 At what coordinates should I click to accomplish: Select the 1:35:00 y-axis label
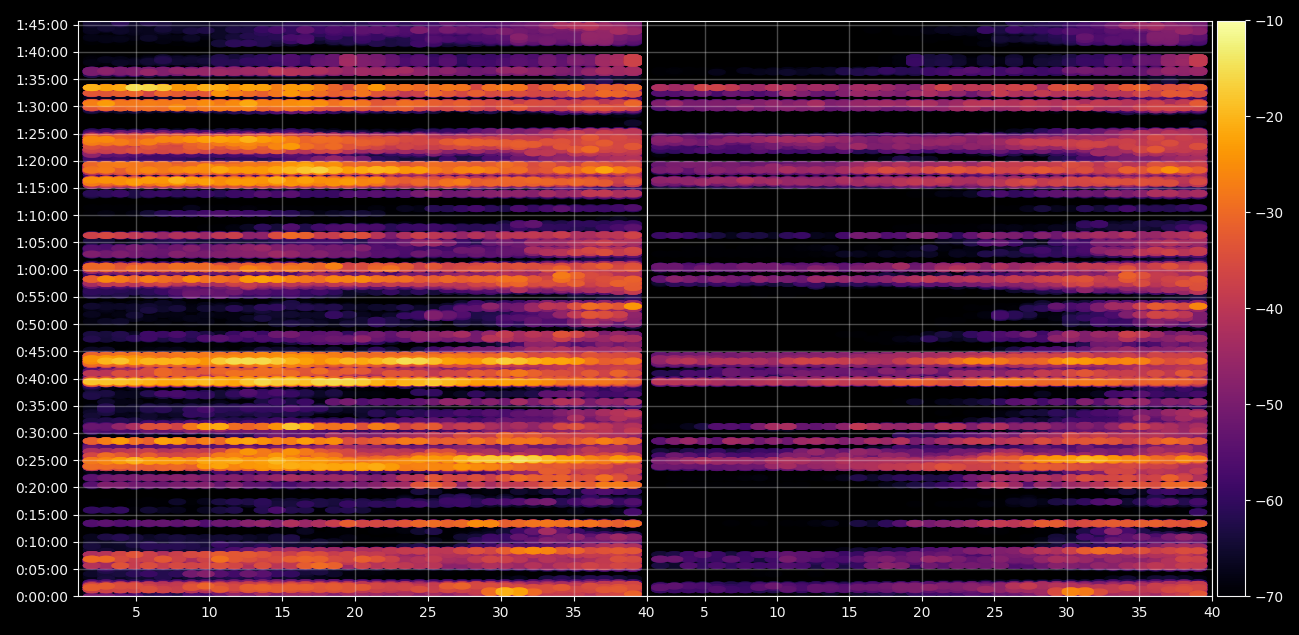pyautogui.click(x=42, y=79)
